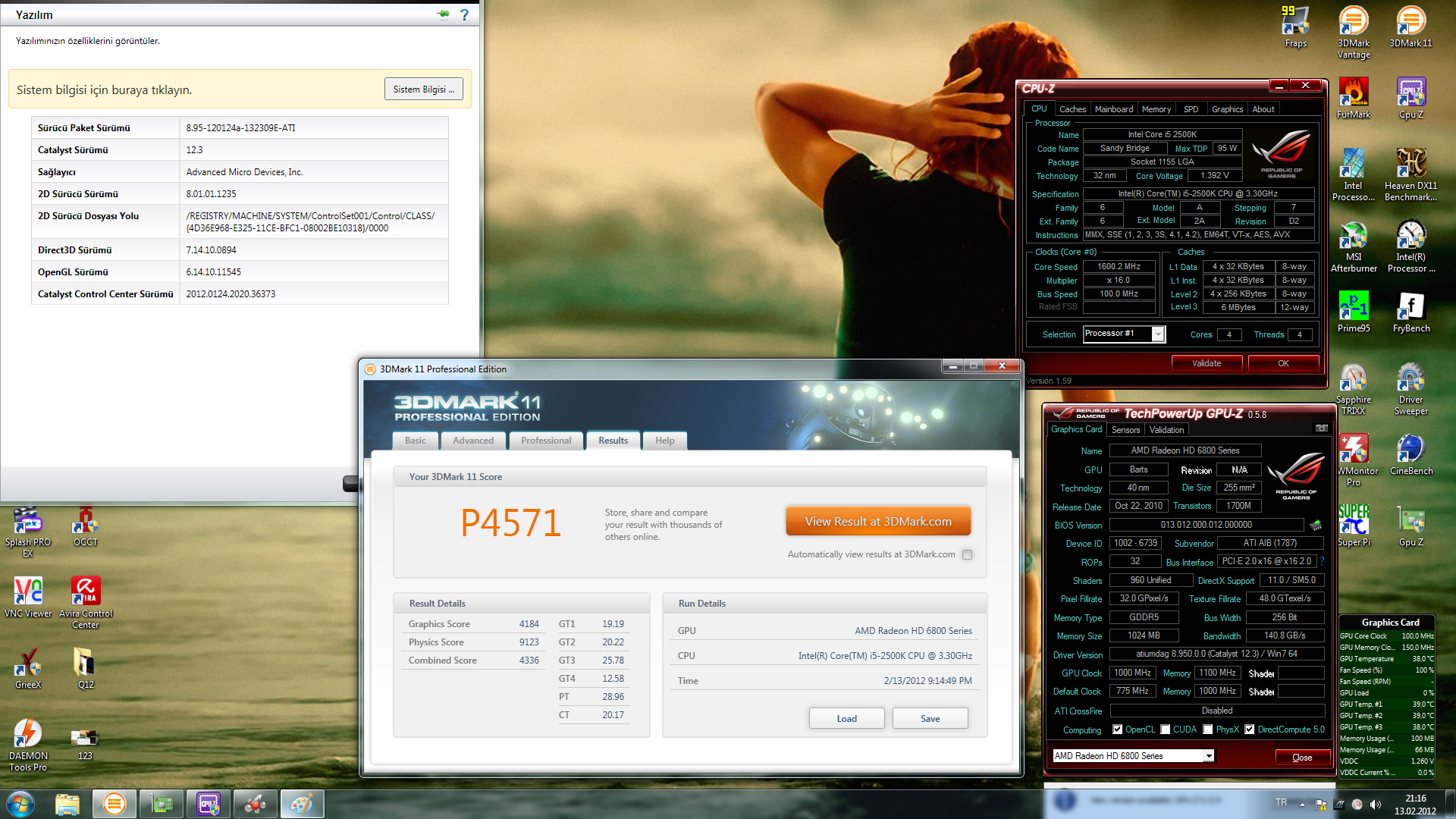The image size is (1456, 819).
Task: Open the 3DMark Vantage desktop shortcut
Action: pos(1353,33)
